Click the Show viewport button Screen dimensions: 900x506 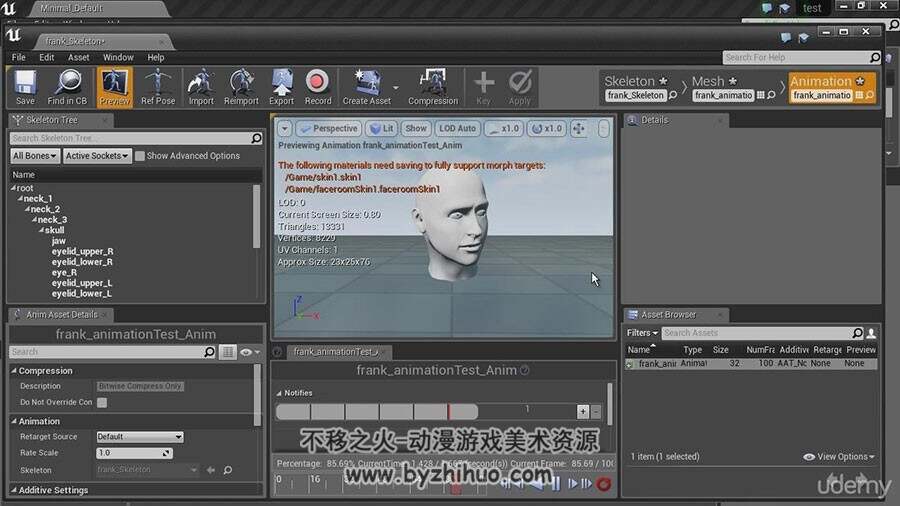416,129
